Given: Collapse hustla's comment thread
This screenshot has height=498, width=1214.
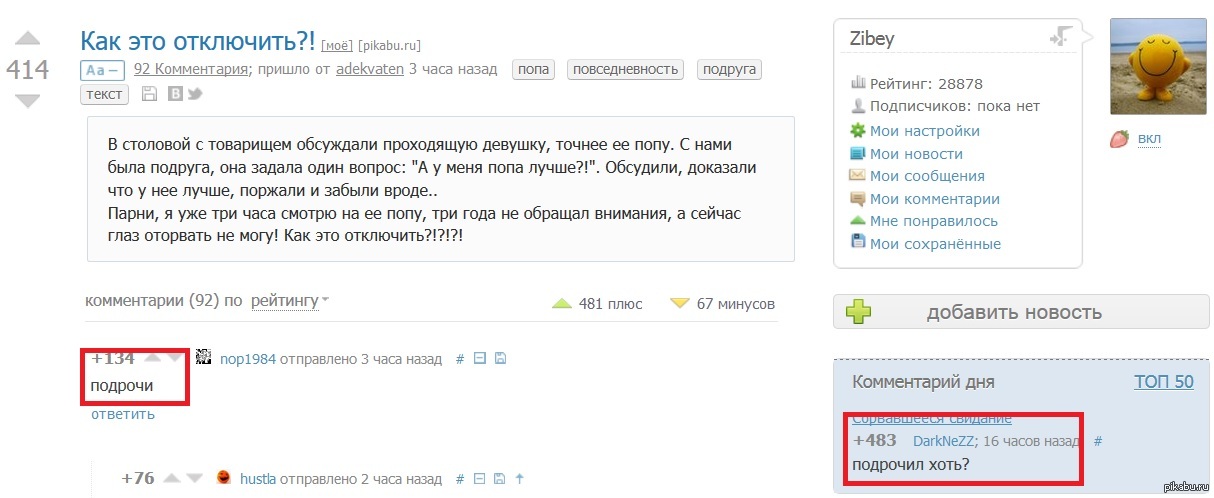Looking at the screenshot, I should click(x=479, y=479).
